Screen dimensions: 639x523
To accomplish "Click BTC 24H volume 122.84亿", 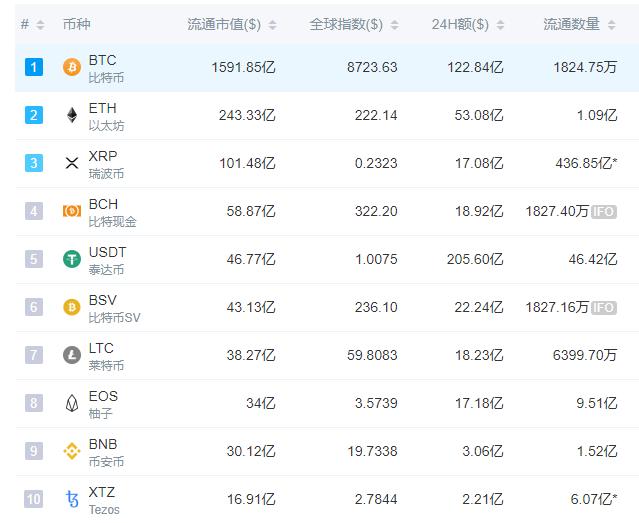I will (475, 67).
